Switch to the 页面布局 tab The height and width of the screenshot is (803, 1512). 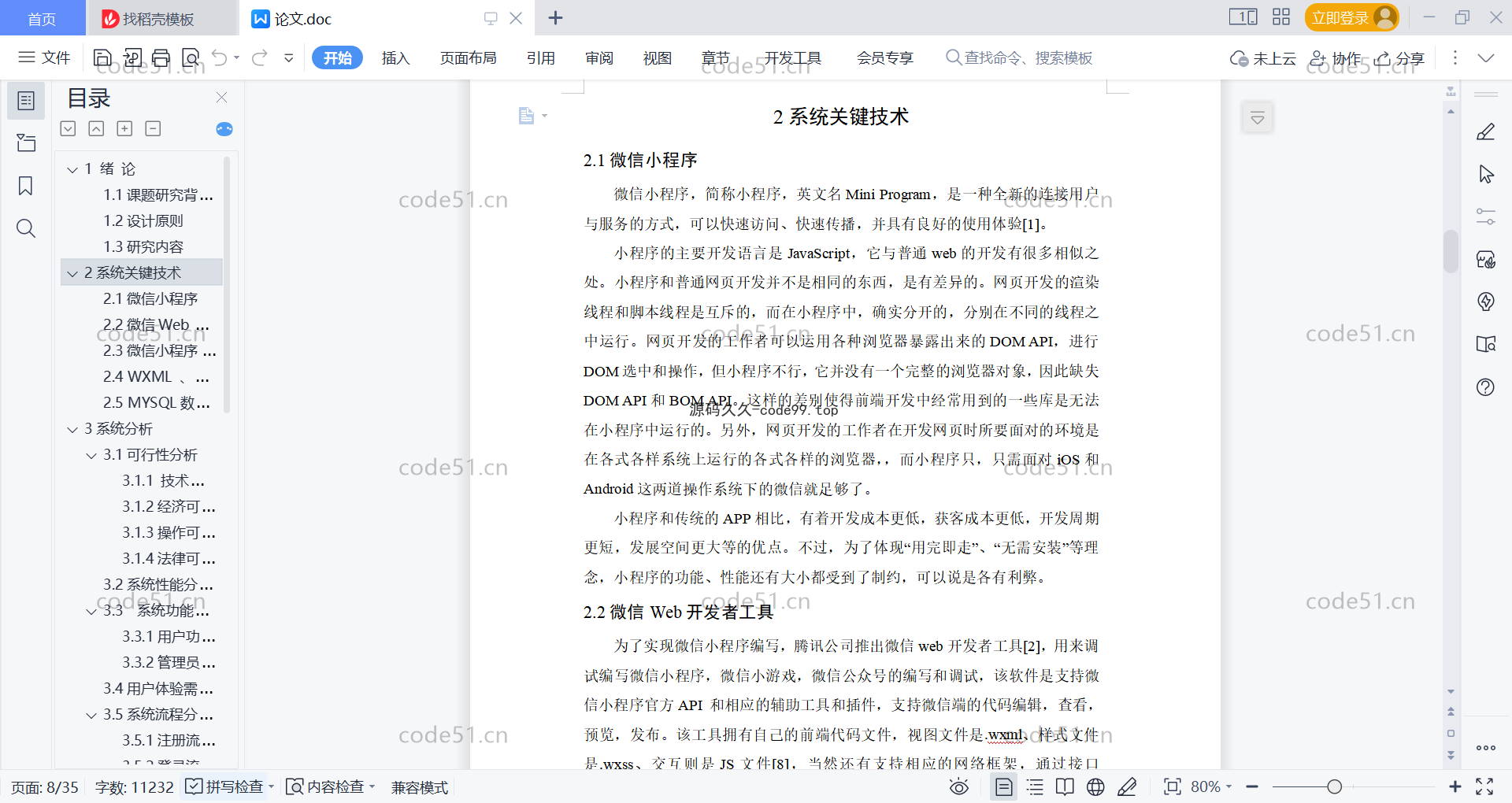click(469, 57)
